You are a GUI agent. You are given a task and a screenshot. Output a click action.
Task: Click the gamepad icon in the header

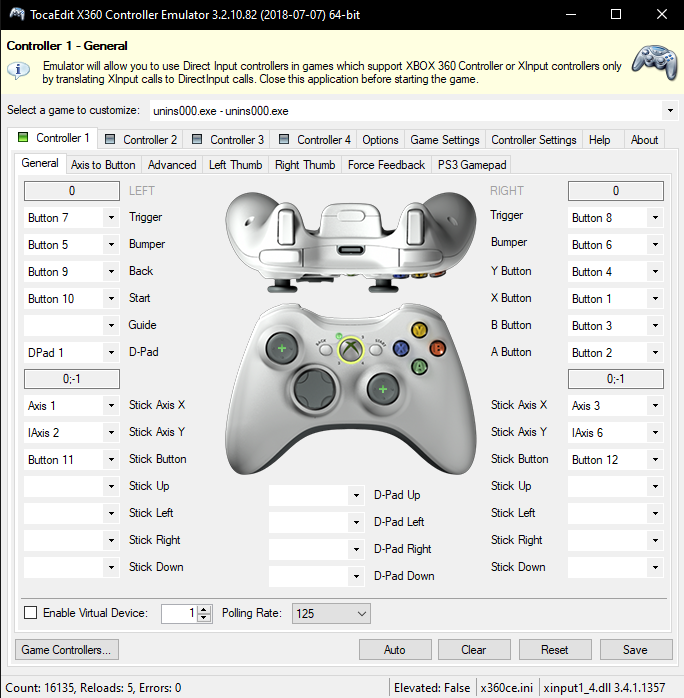point(655,62)
